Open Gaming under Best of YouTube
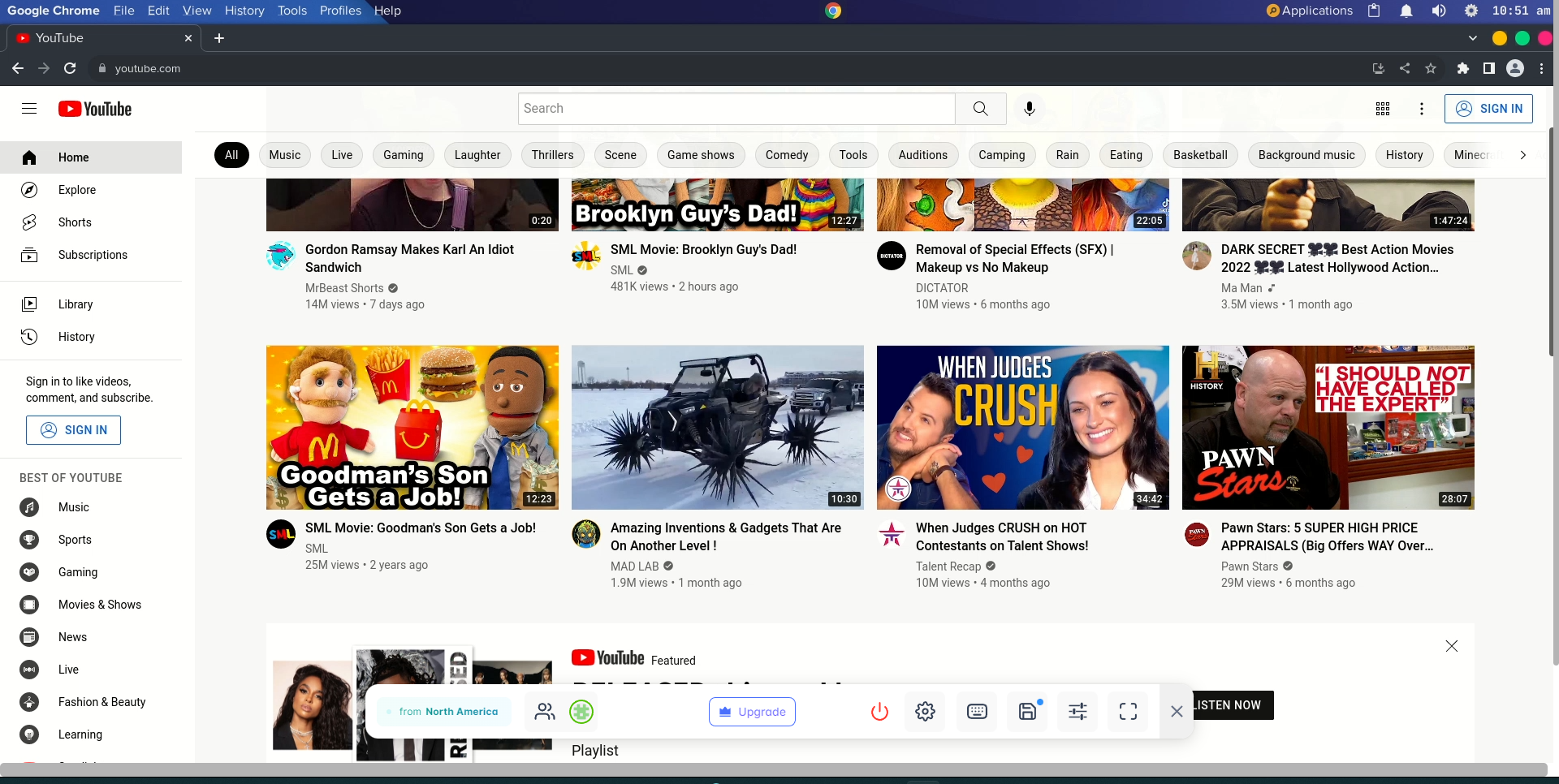Image resolution: width=1559 pixels, height=784 pixels. pos(91,572)
